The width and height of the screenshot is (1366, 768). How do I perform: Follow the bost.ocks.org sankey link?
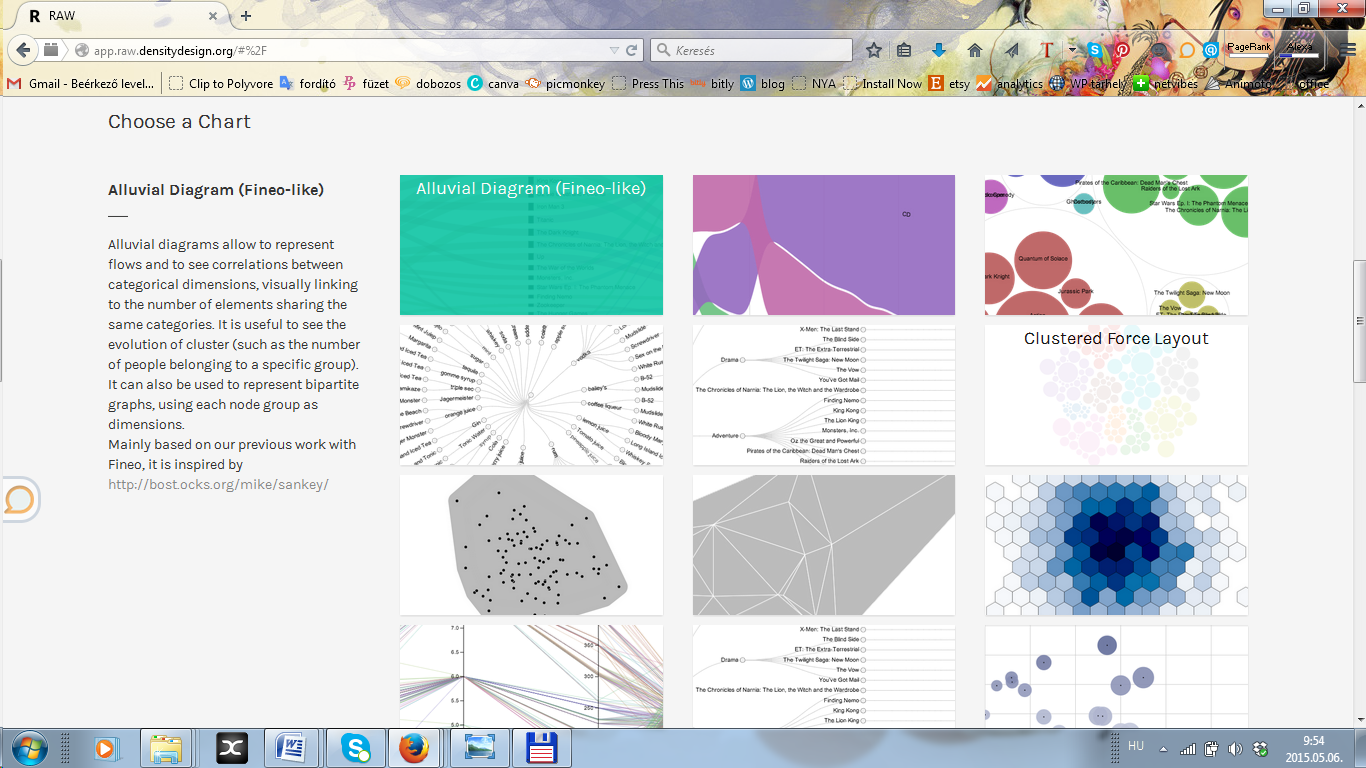(x=218, y=485)
